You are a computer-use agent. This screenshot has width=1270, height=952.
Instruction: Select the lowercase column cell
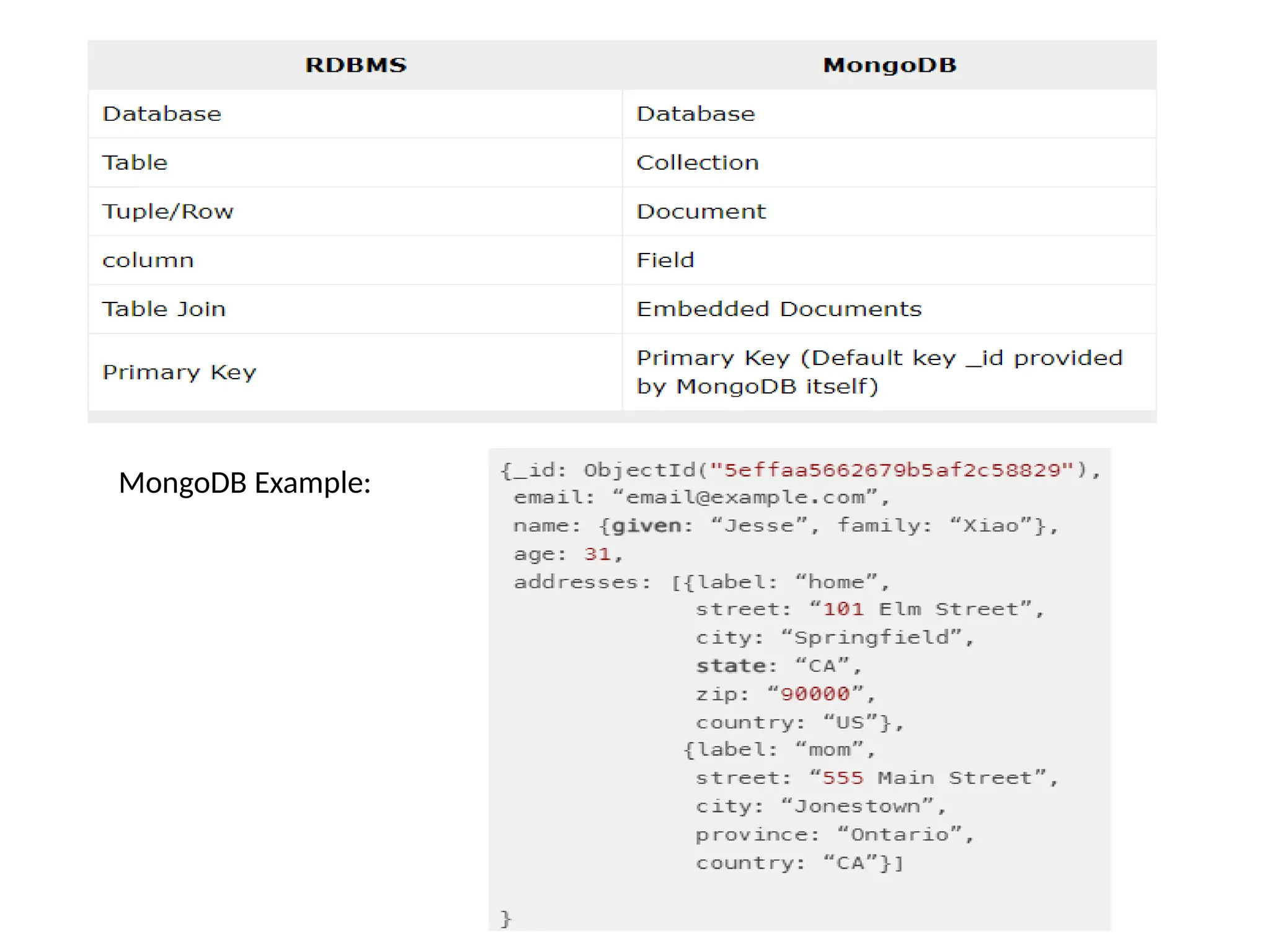point(148,260)
